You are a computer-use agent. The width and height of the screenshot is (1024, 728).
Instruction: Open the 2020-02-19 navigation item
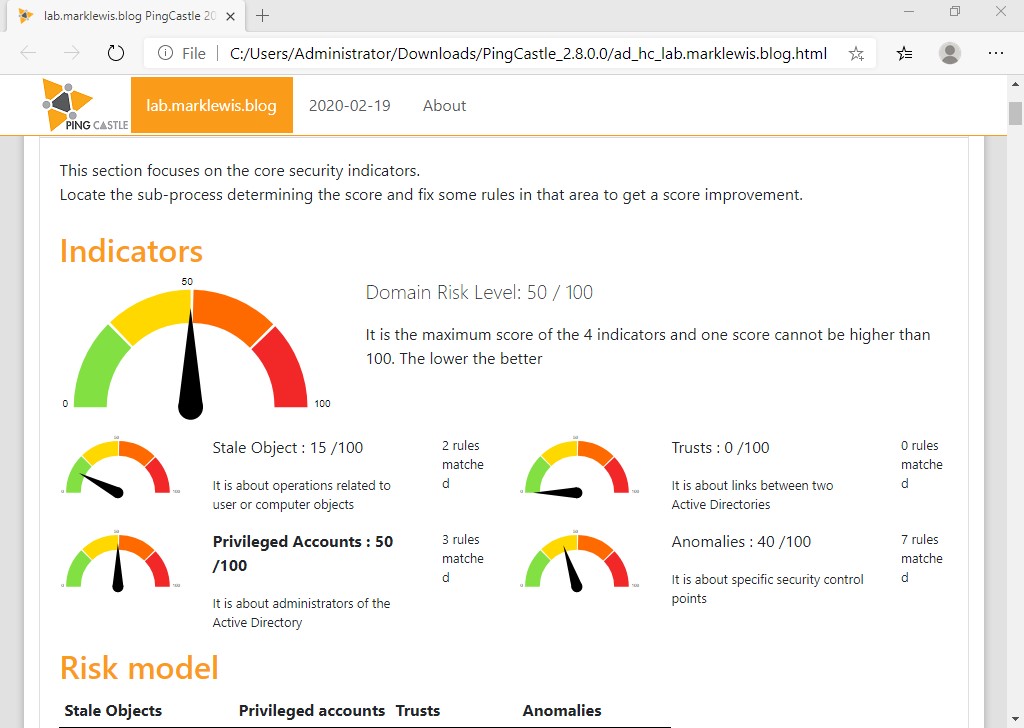349,106
